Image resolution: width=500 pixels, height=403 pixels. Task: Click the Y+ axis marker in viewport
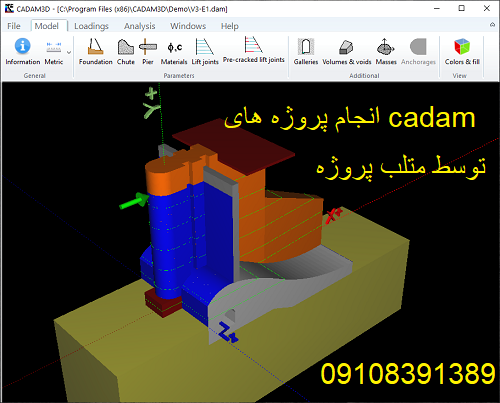pos(151,103)
